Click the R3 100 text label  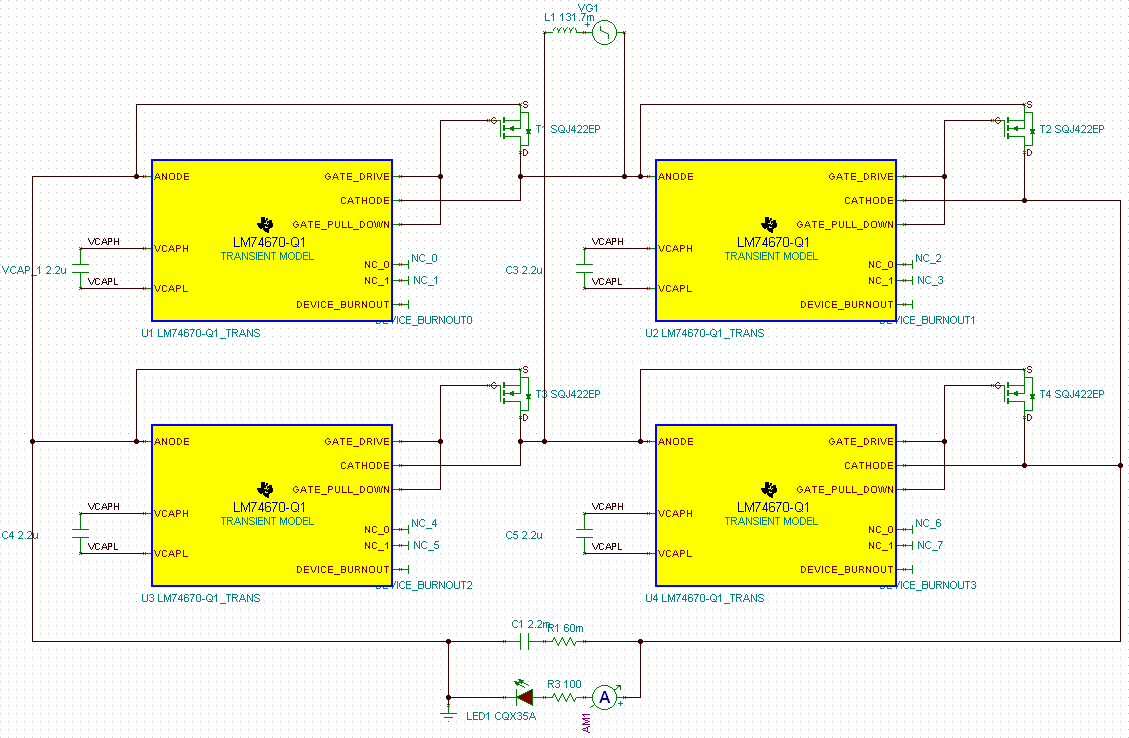coord(564,685)
